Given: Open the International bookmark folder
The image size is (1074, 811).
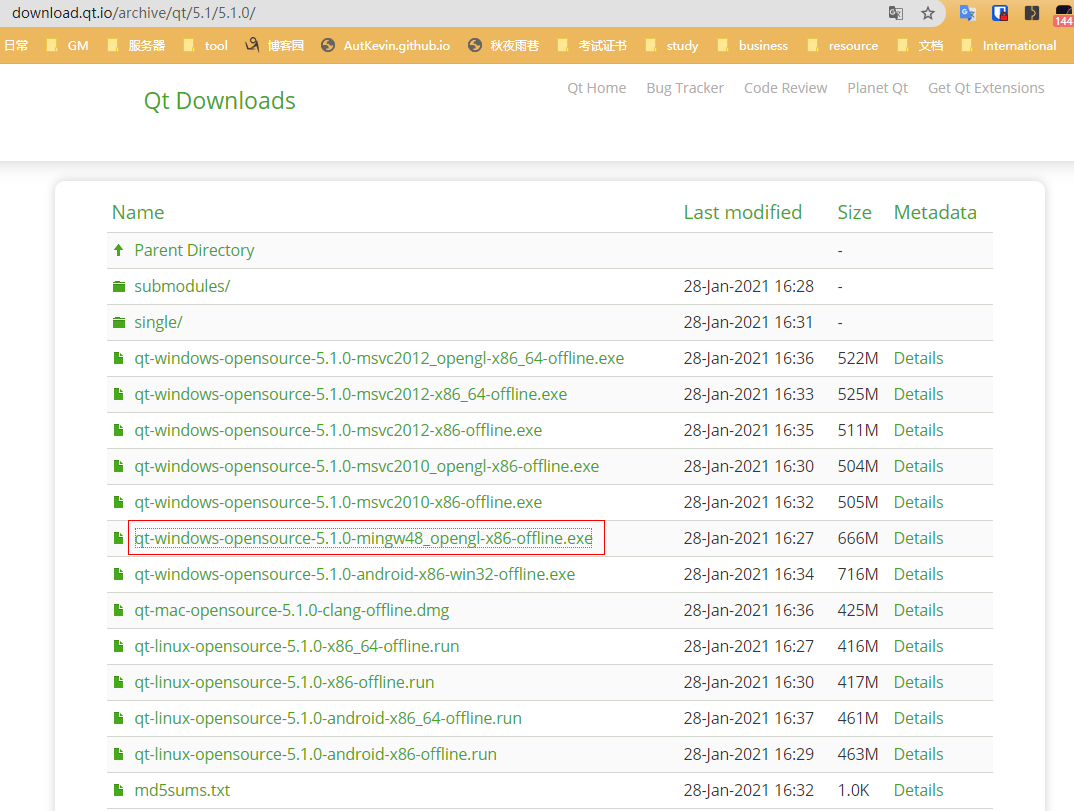Looking at the screenshot, I should 1009,45.
